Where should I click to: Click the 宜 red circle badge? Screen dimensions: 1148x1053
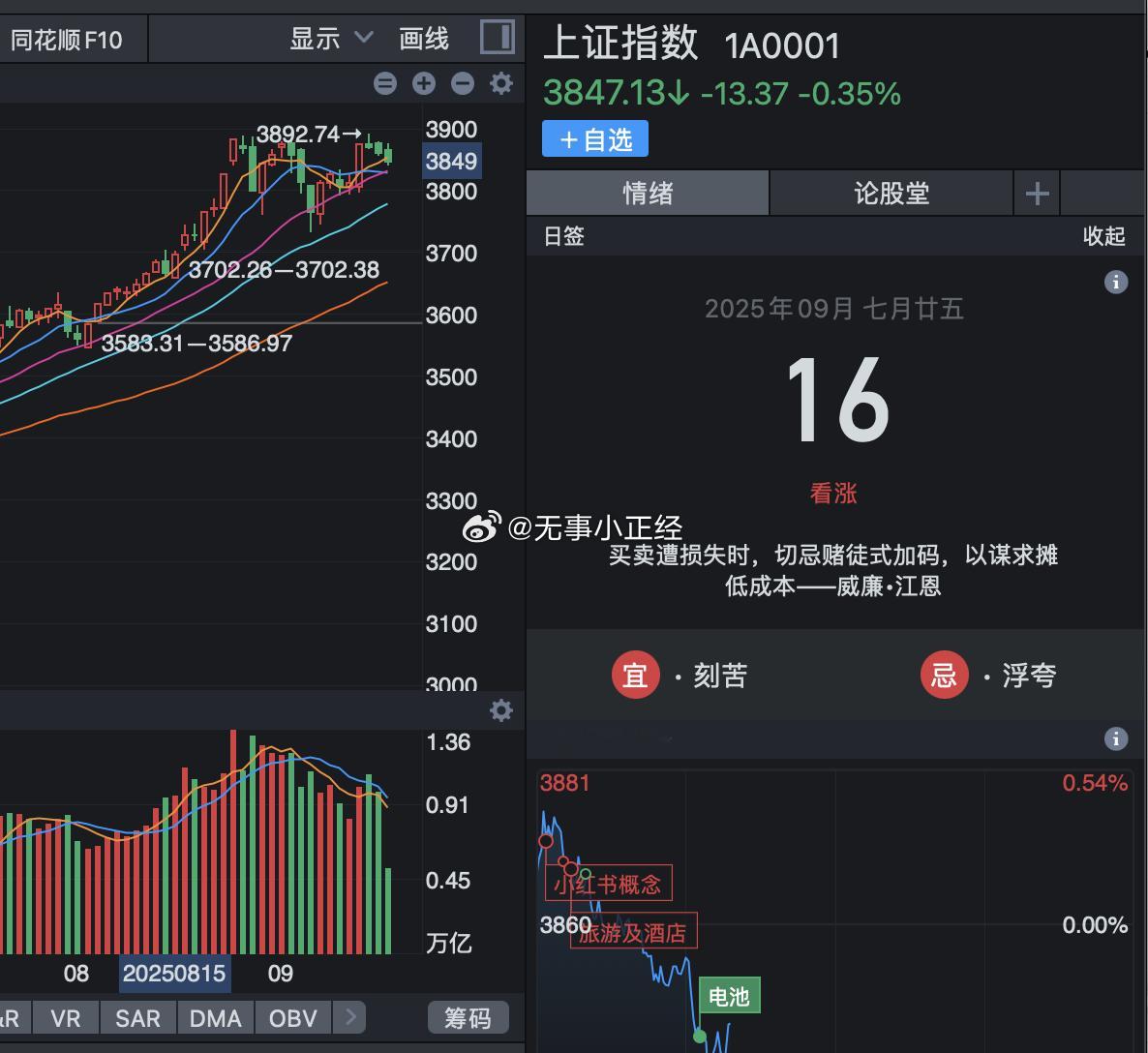[x=636, y=675]
